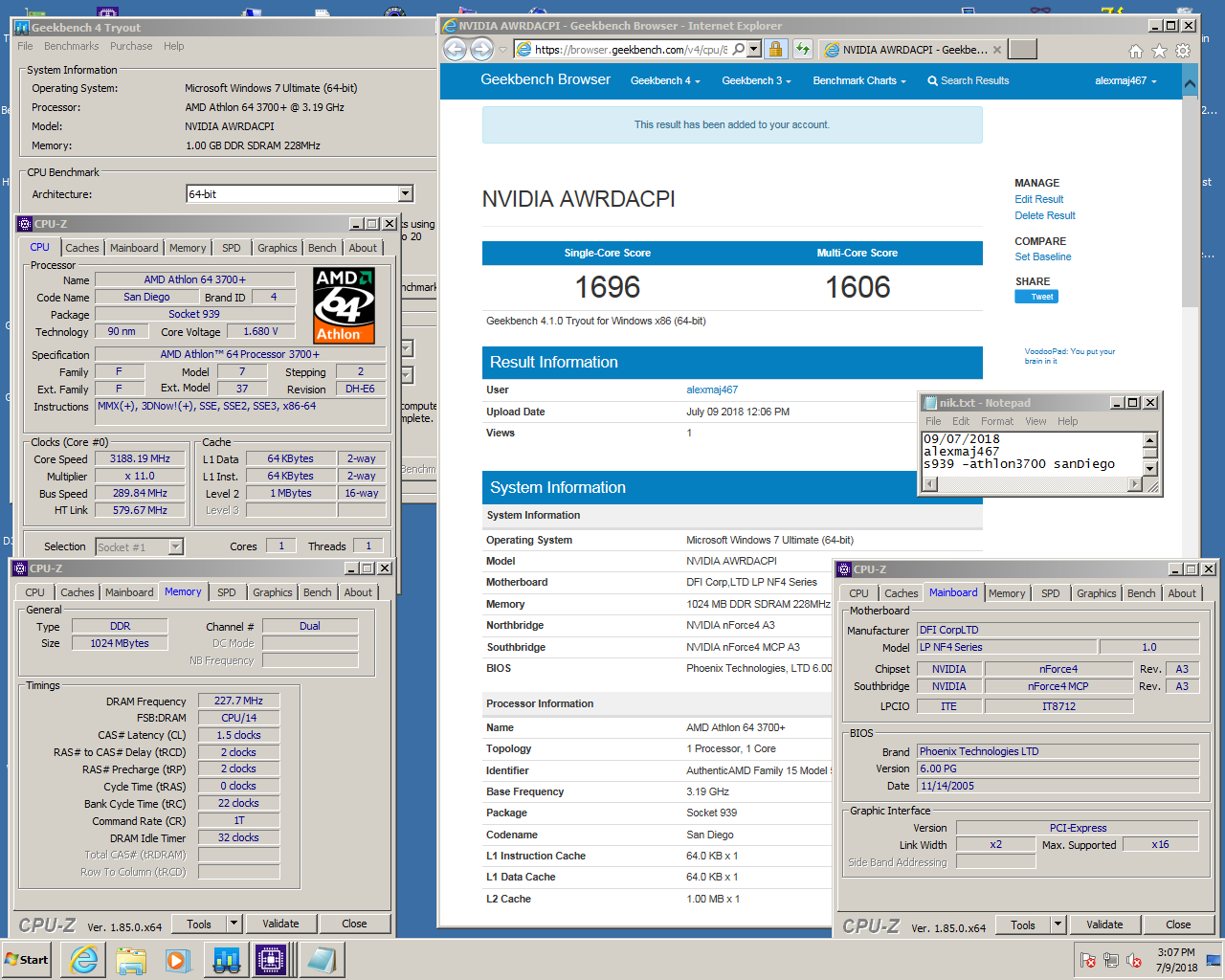Click the Geekbench Browser brand link

[x=546, y=79]
